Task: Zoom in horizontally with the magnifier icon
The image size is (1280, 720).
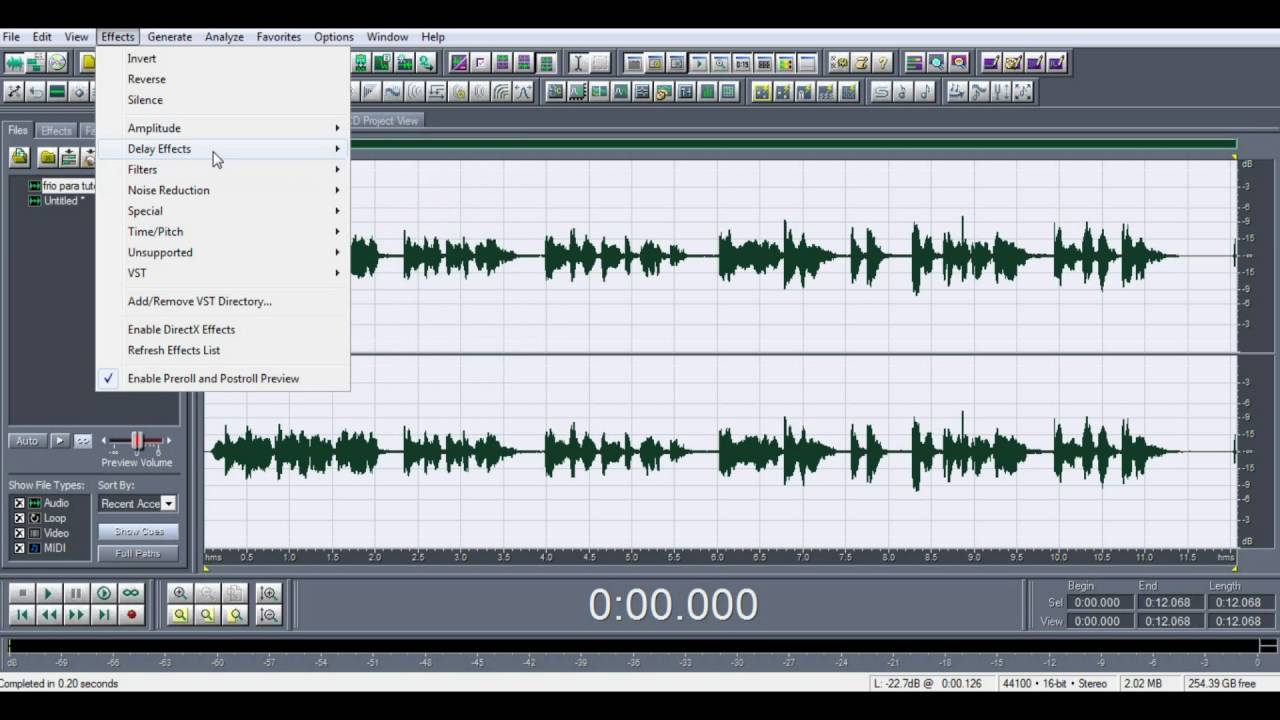Action: point(180,594)
